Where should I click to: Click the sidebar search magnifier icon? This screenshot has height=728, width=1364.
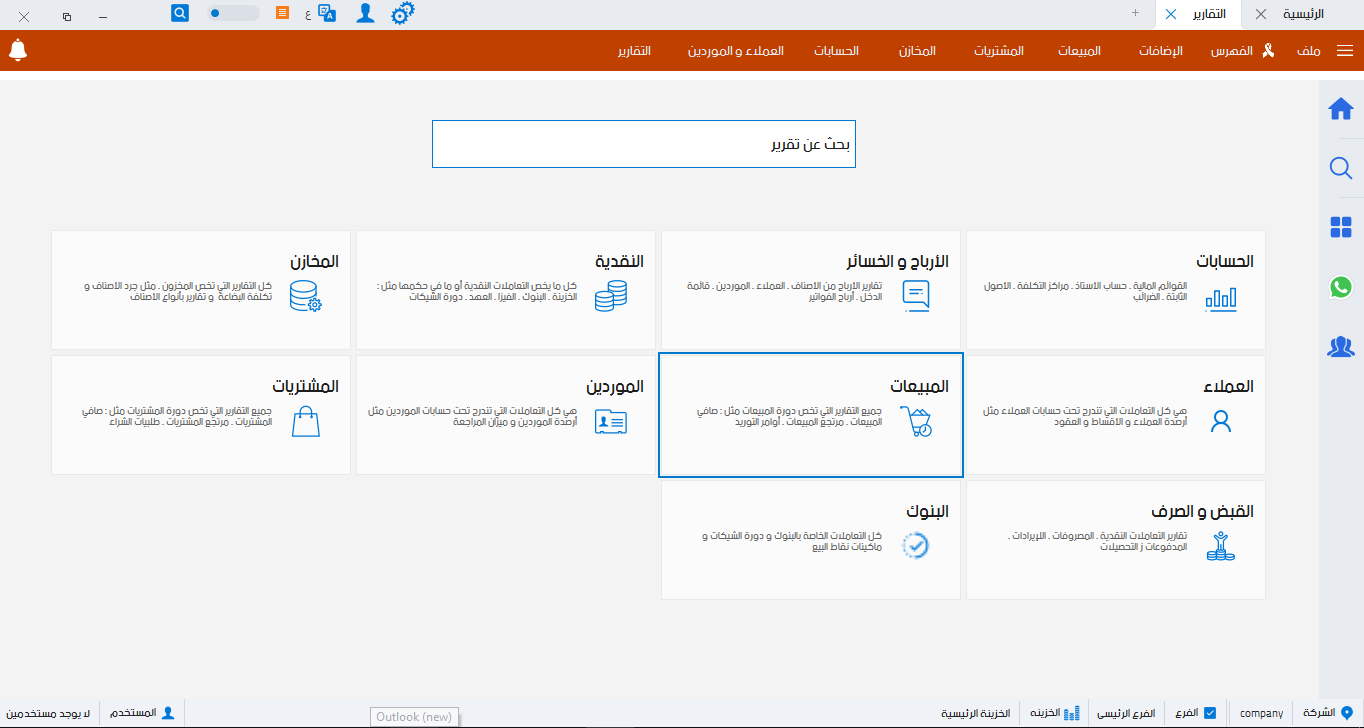point(1341,168)
